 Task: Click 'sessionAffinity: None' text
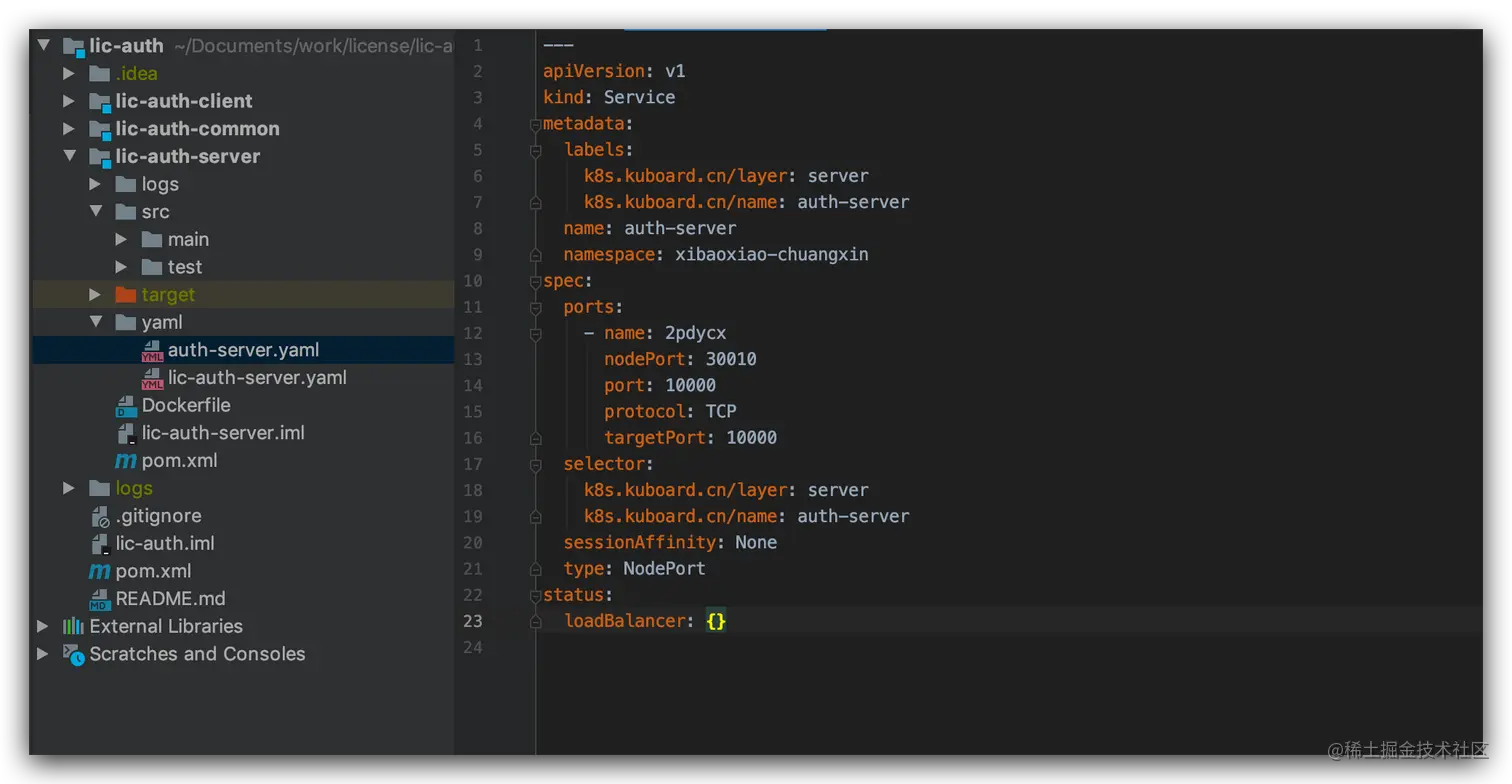click(670, 542)
